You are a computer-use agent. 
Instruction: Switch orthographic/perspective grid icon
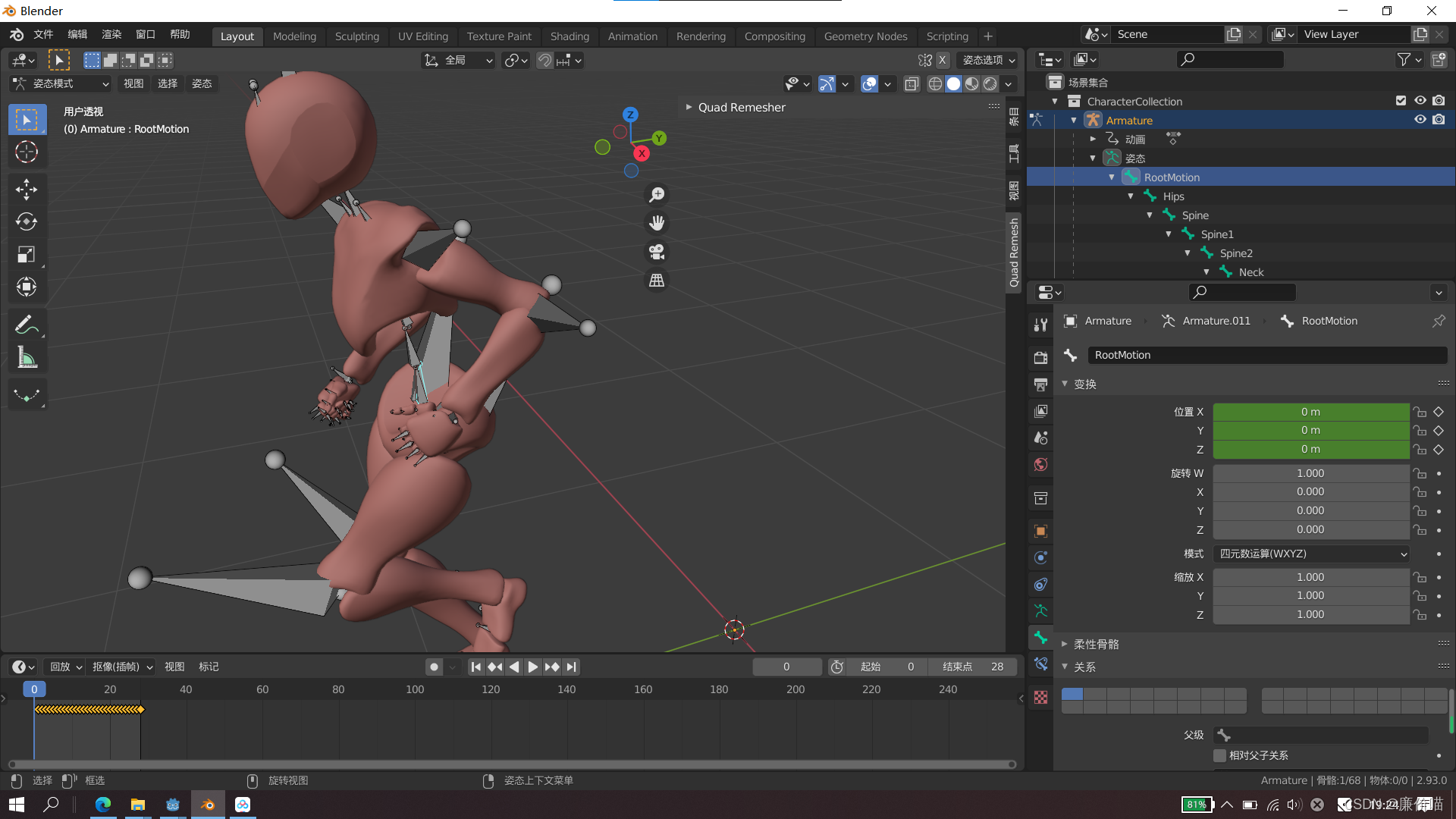click(657, 281)
